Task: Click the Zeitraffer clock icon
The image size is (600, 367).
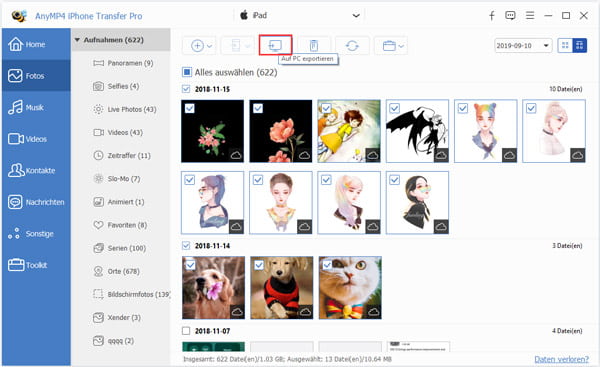Action: click(x=98, y=155)
